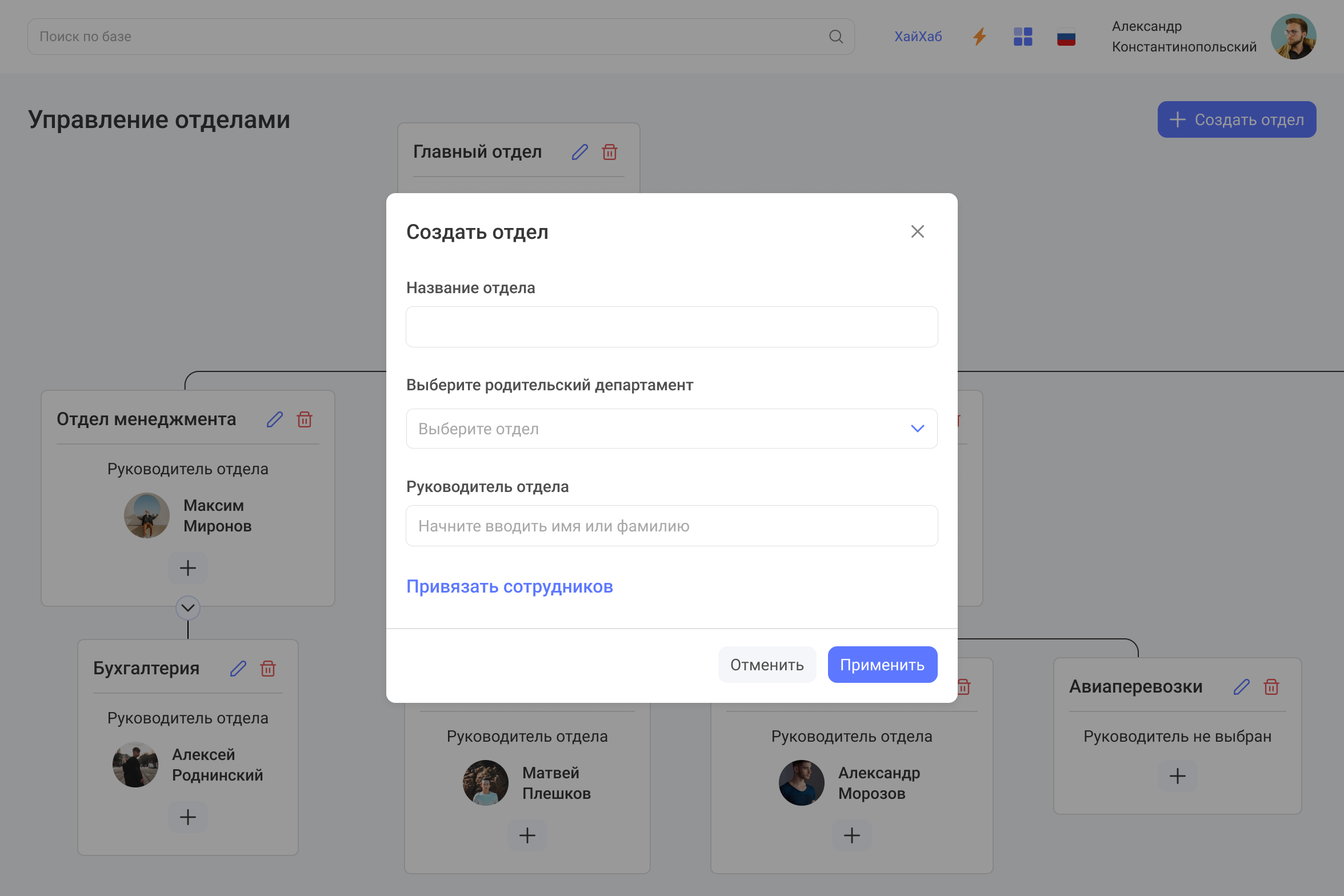1344x896 pixels.
Task: Click the lightning bolt icon in top bar
Action: (979, 36)
